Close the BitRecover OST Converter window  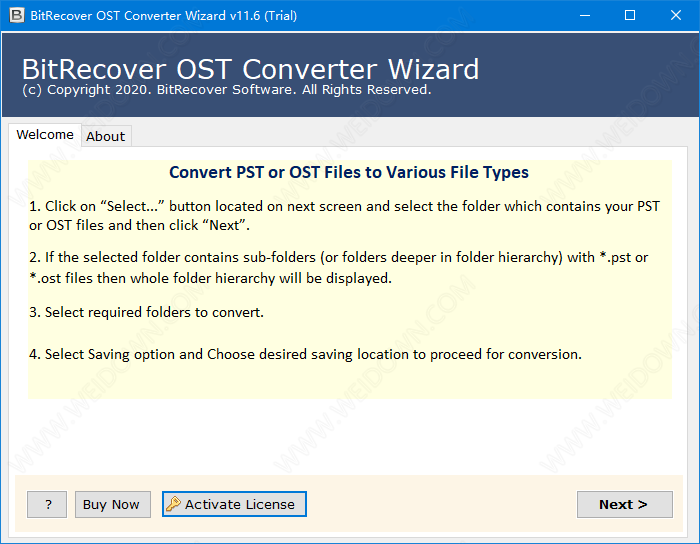676,15
